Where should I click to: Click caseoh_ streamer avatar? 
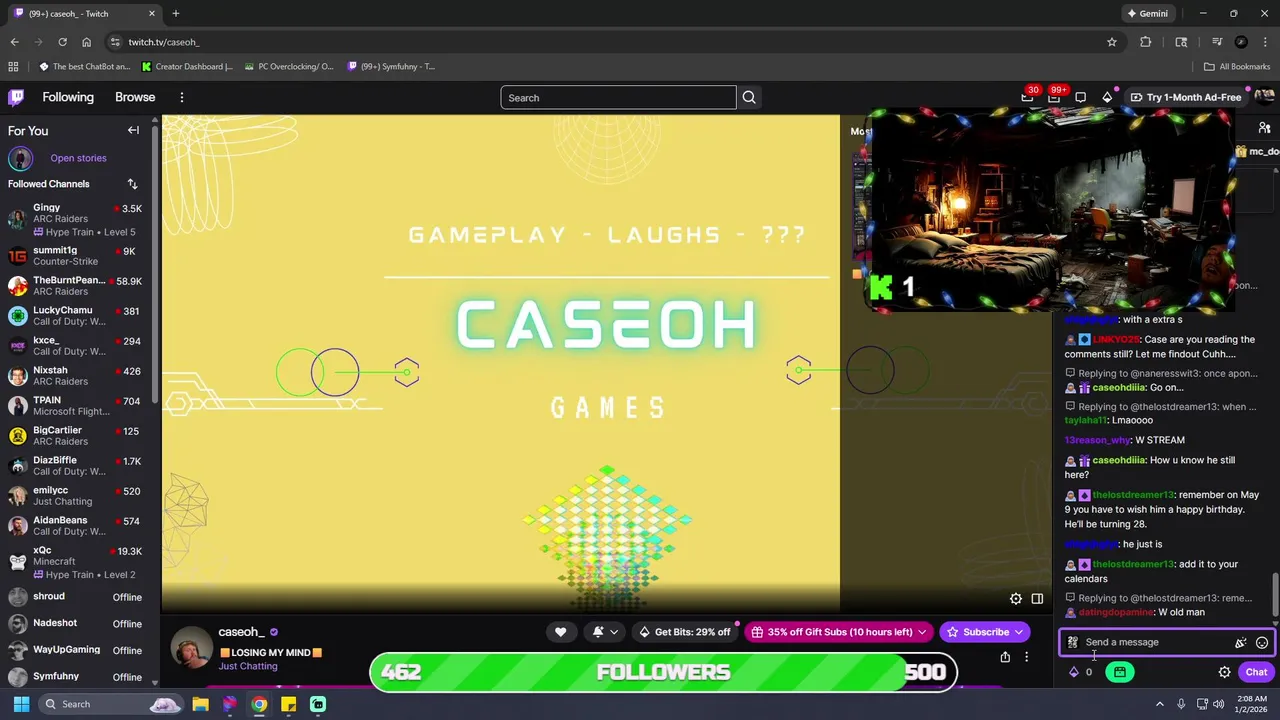point(191,648)
